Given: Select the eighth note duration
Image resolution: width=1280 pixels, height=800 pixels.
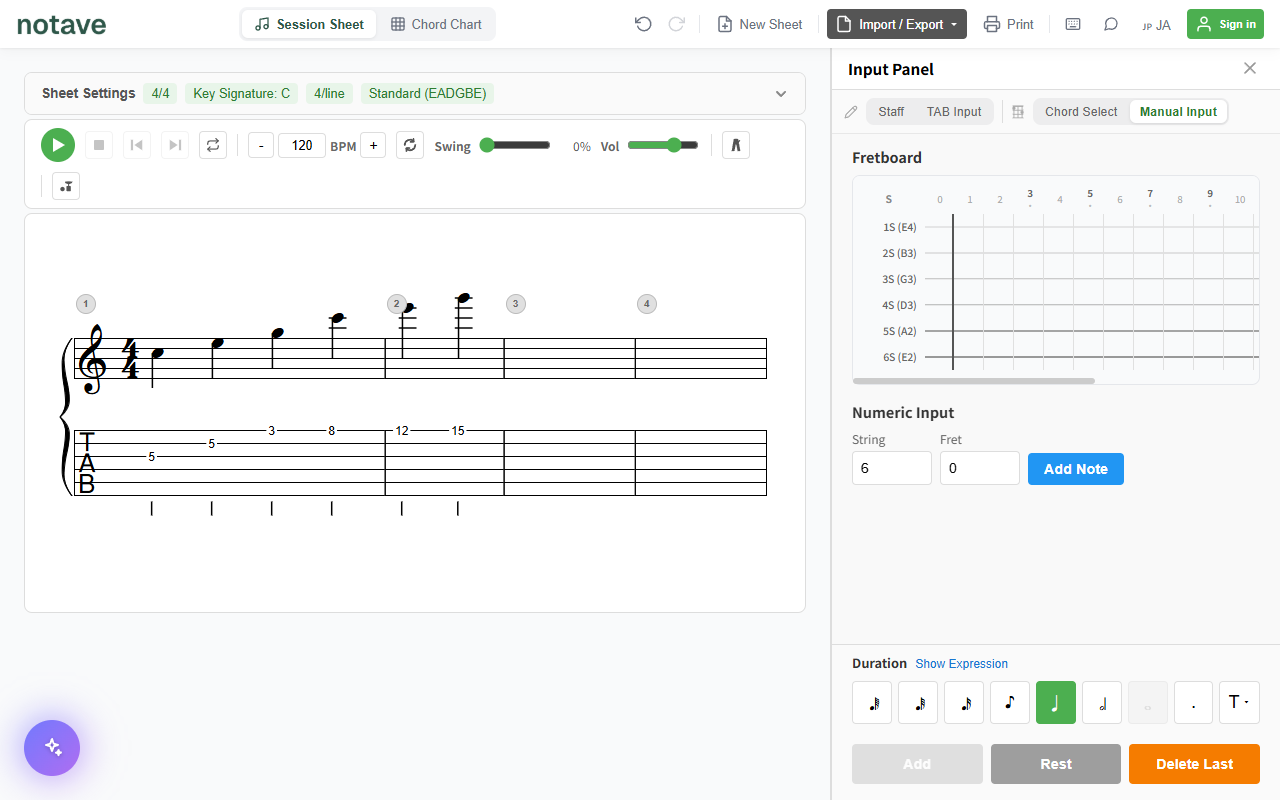Looking at the screenshot, I should (1010, 702).
